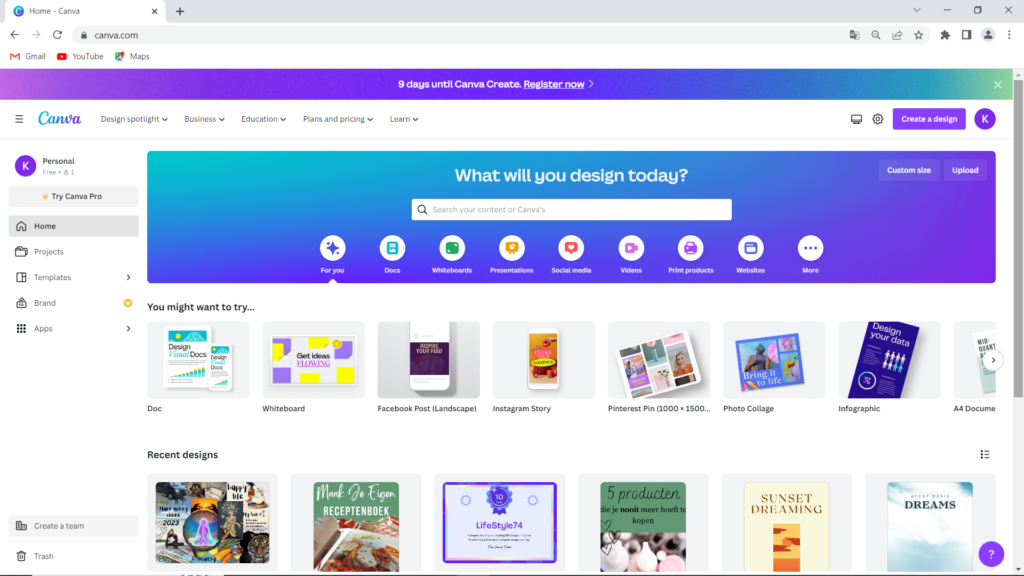
Task: Switch recent designs to list view
Action: (985, 455)
